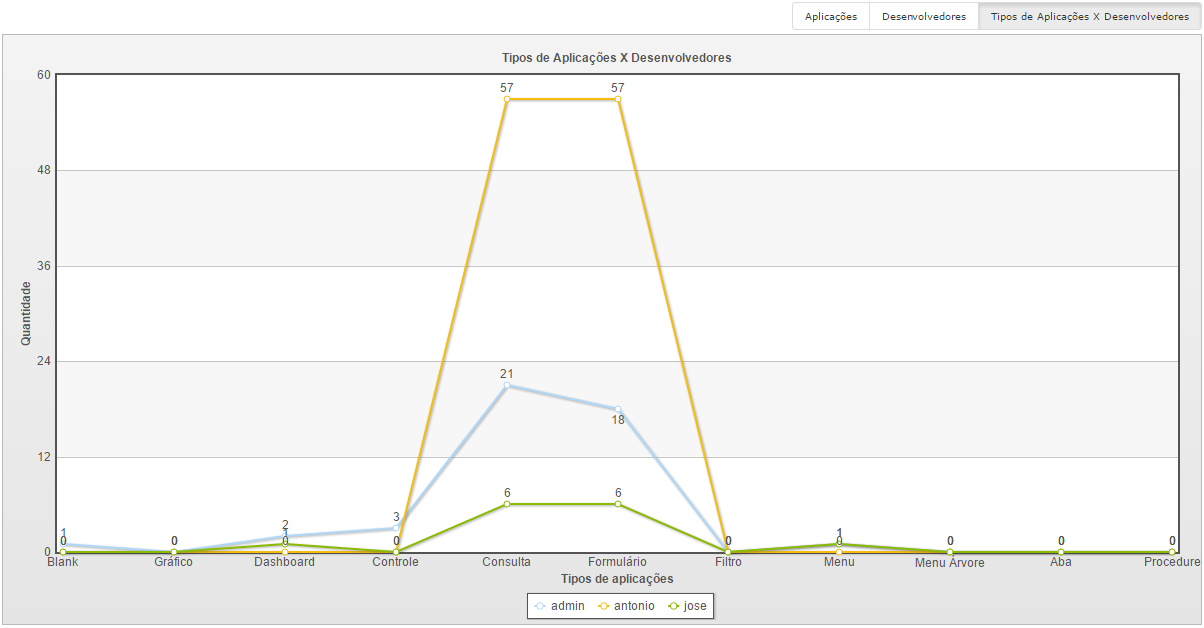Click the y-axis value 60

click(44, 75)
